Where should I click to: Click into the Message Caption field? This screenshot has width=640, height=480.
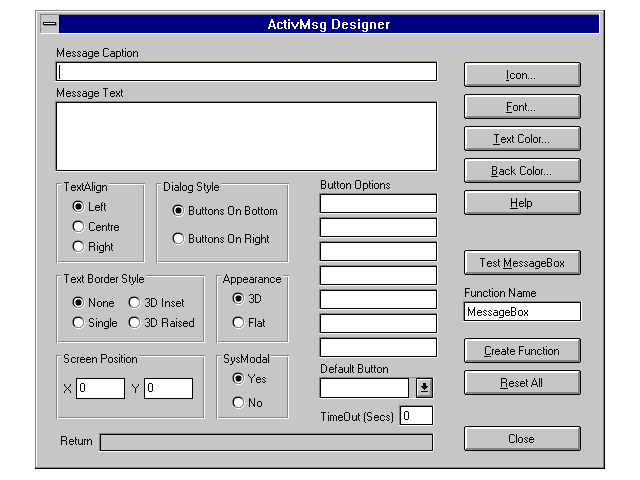tap(246, 72)
